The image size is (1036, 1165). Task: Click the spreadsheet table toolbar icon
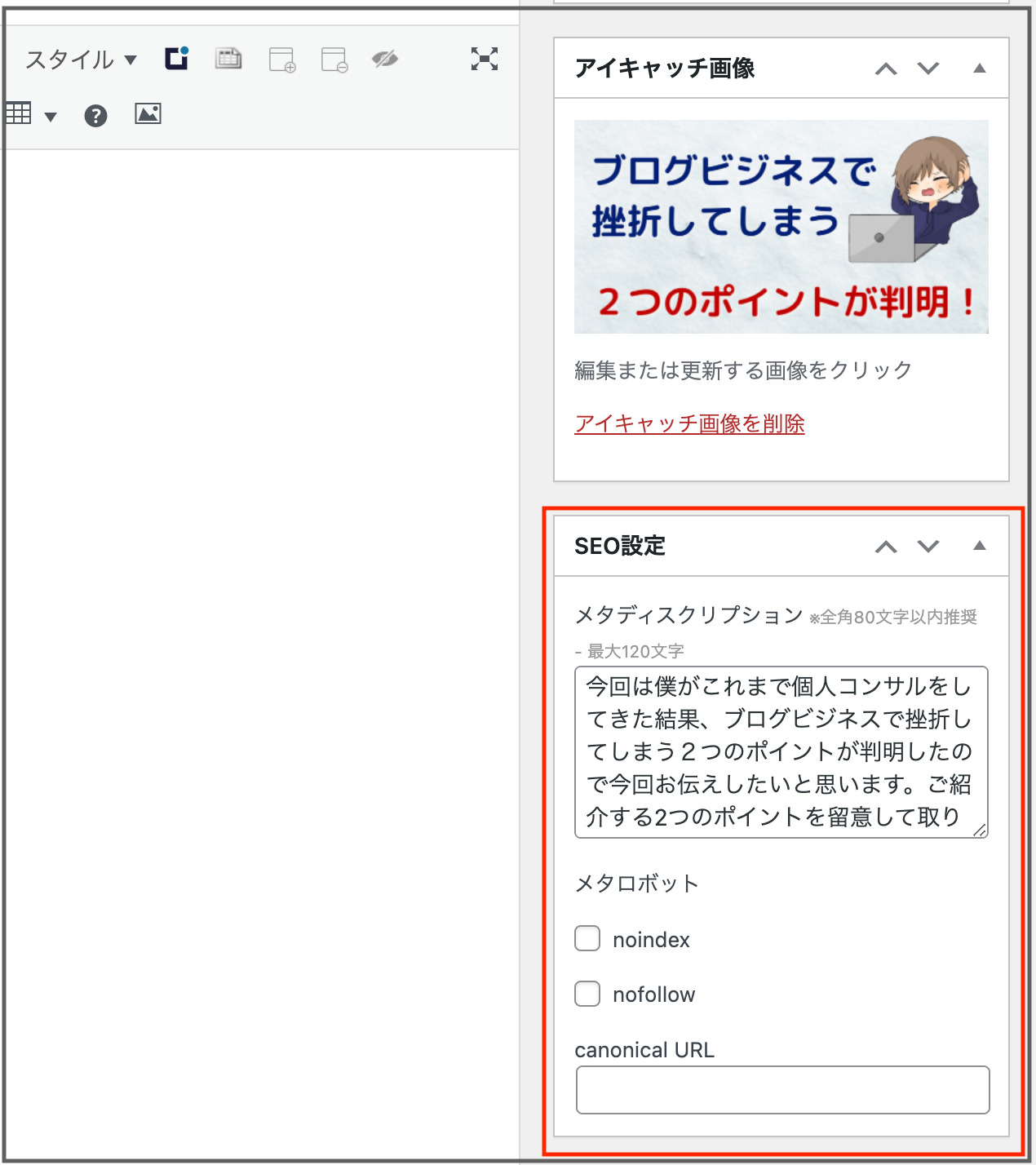click(x=228, y=59)
